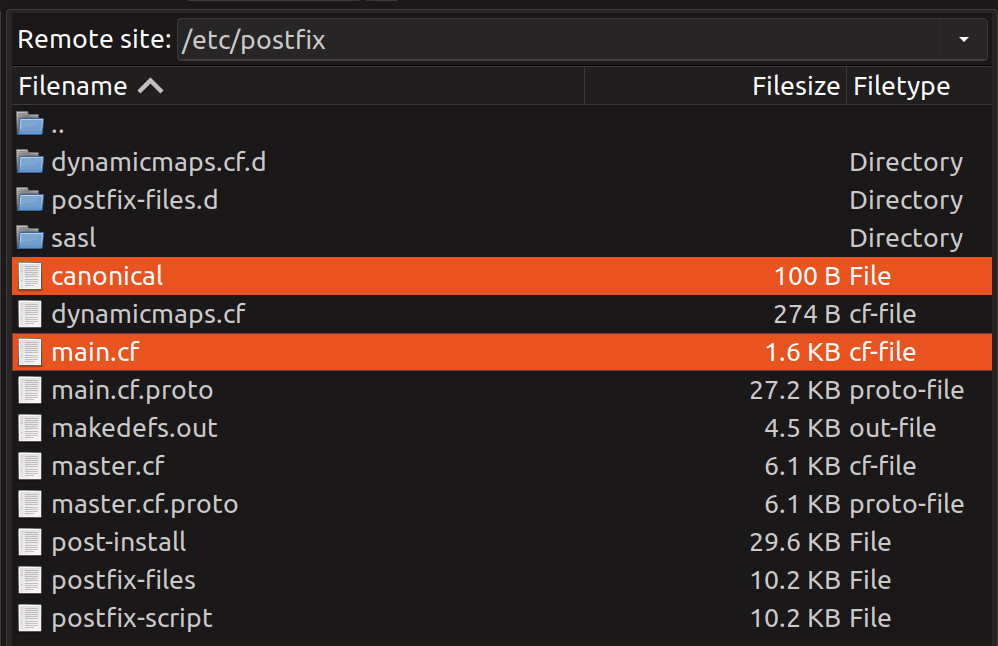Click the Remote site label
The width and height of the screenshot is (998, 646).
(95, 39)
